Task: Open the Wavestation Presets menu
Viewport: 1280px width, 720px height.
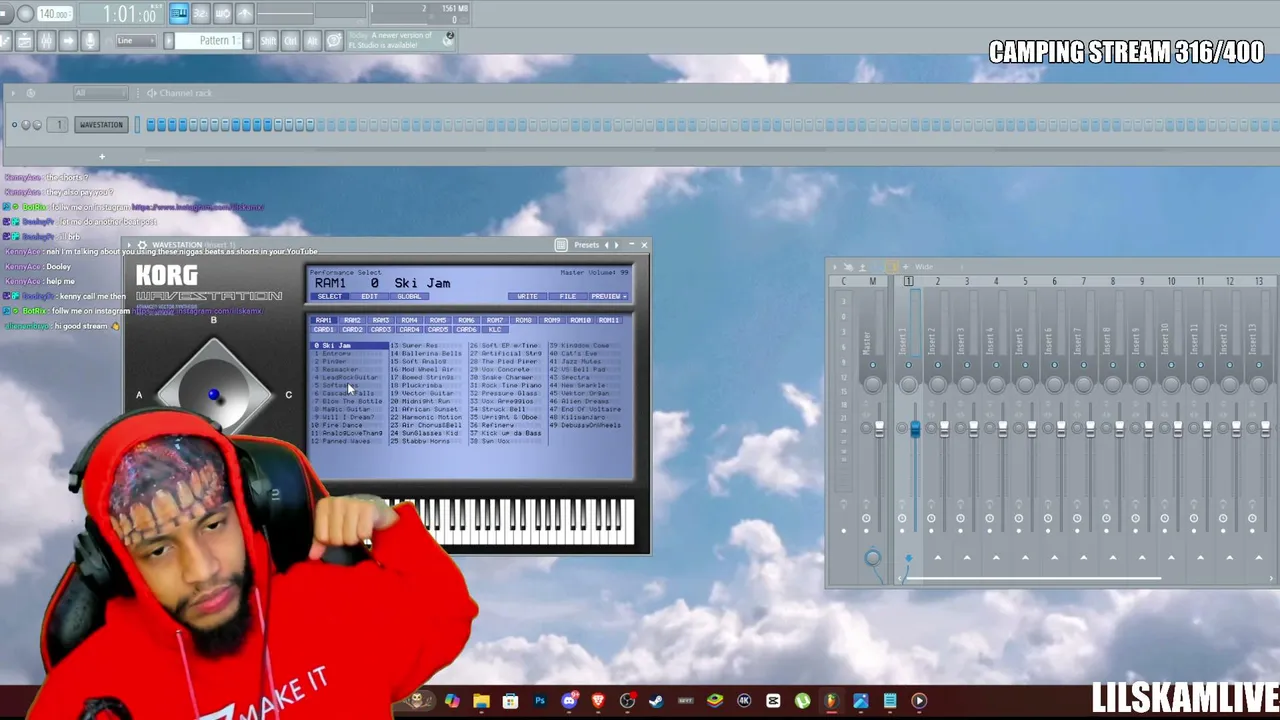Action: (587, 245)
